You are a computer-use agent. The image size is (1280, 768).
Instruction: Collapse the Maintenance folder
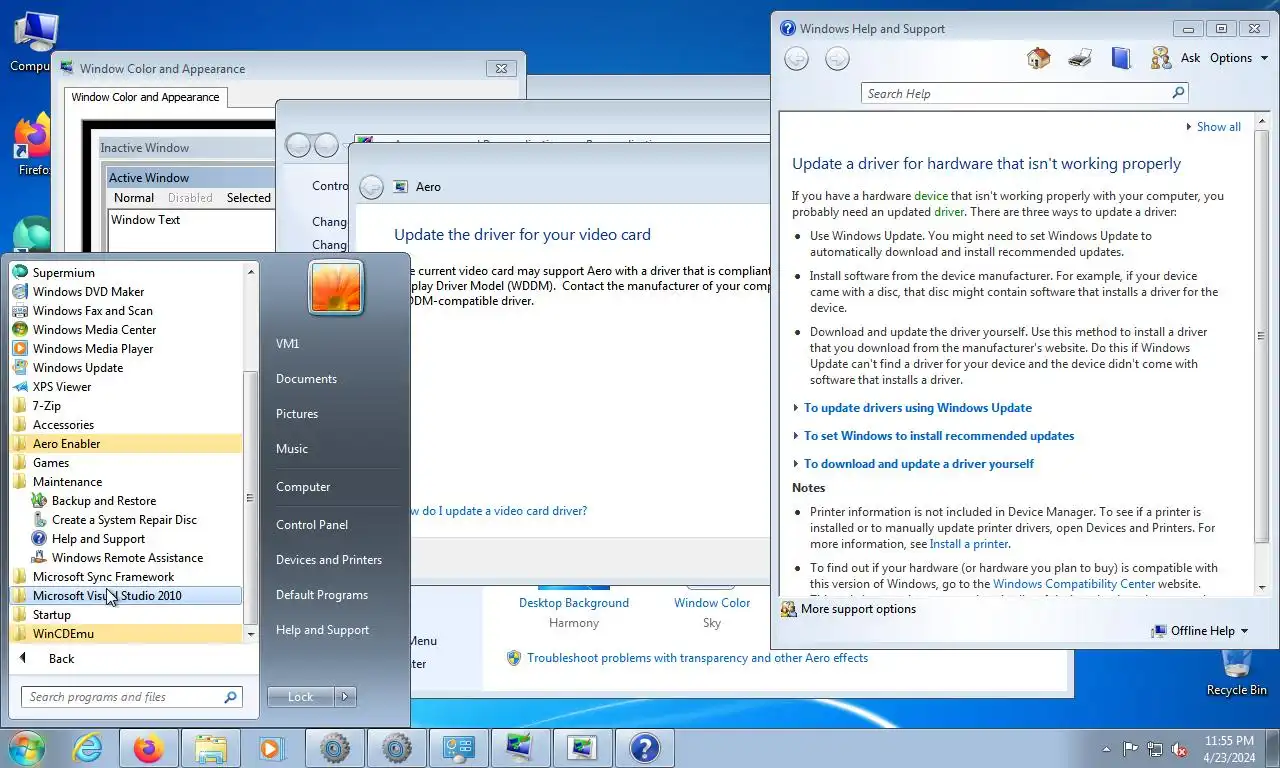126,481
